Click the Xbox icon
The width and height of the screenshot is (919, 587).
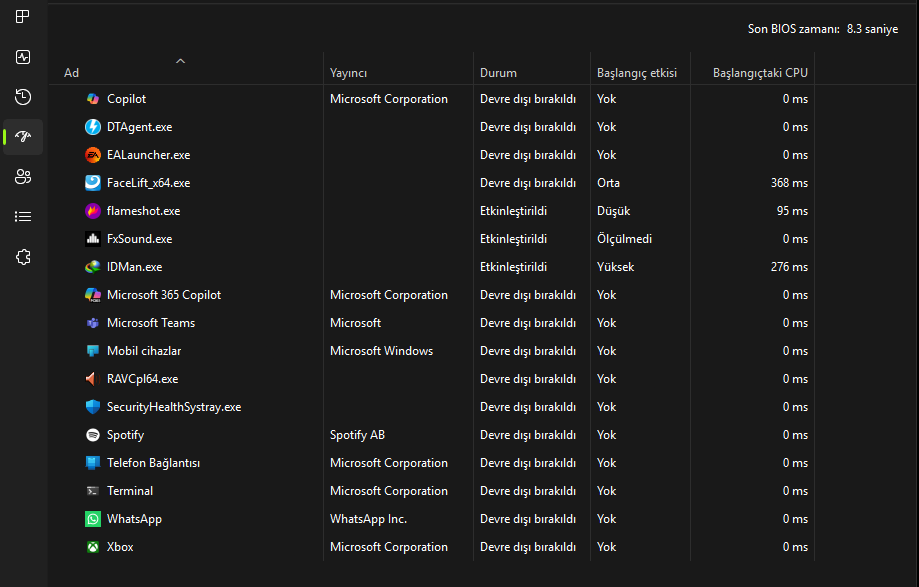tap(93, 547)
